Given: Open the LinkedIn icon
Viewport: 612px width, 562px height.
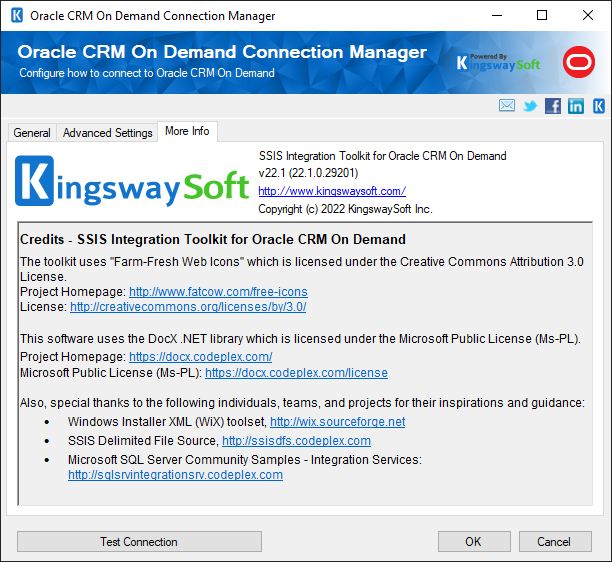Looking at the screenshot, I should click(576, 106).
